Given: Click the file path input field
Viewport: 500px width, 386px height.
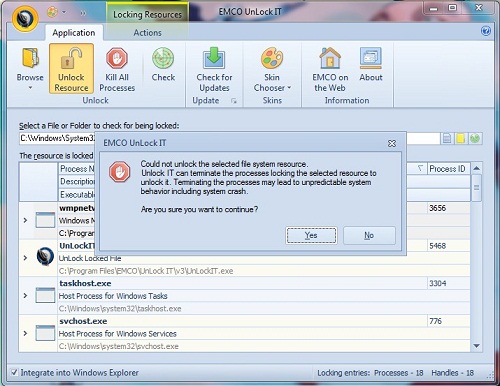Looking at the screenshot, I should pyautogui.click(x=230, y=138).
